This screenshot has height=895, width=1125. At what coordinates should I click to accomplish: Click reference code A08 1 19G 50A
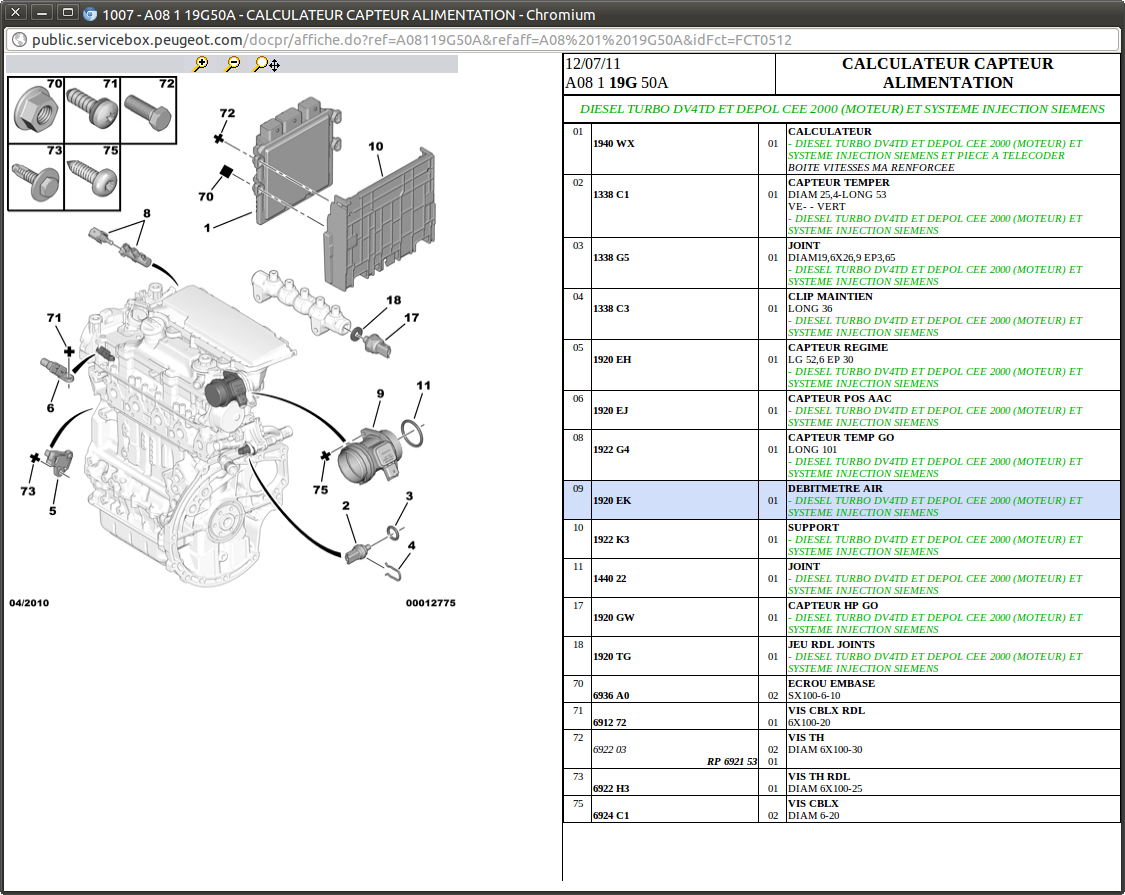[x=617, y=83]
